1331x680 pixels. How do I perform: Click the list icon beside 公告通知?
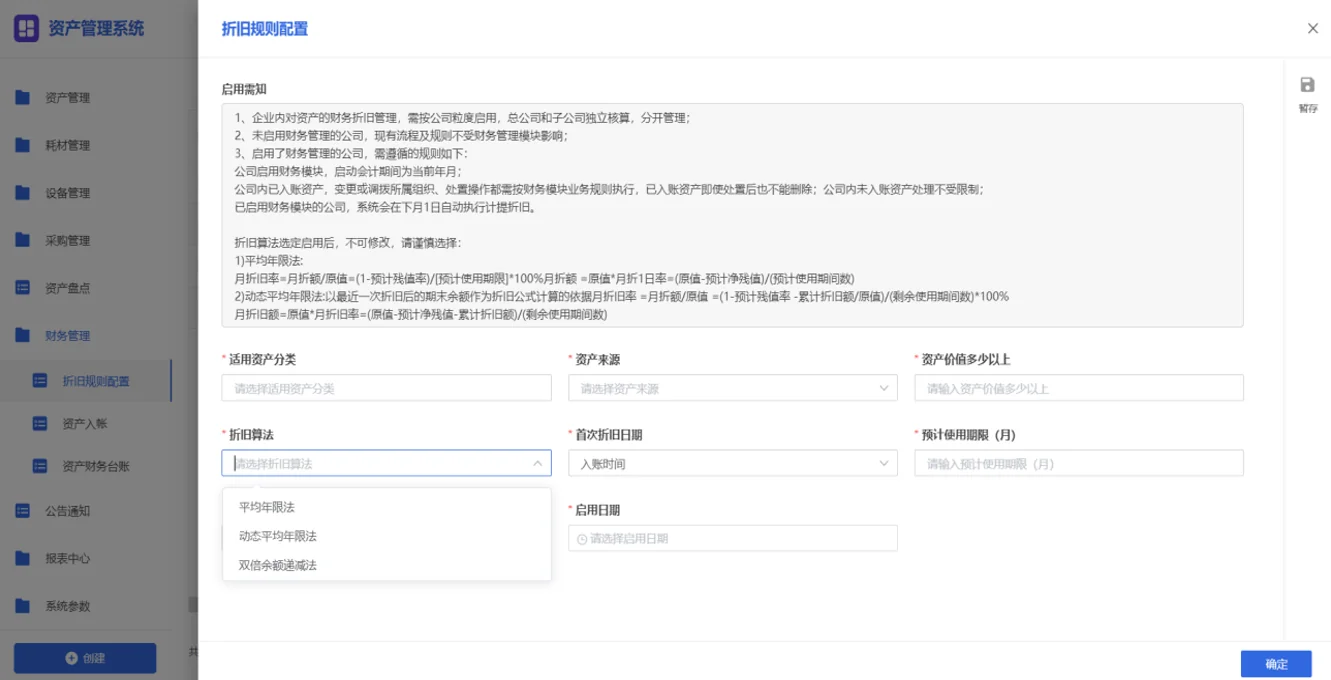click(x=23, y=511)
